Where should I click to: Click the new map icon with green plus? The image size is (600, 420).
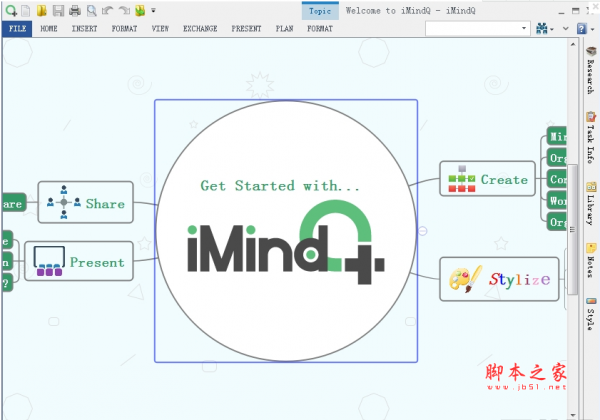pos(11,11)
